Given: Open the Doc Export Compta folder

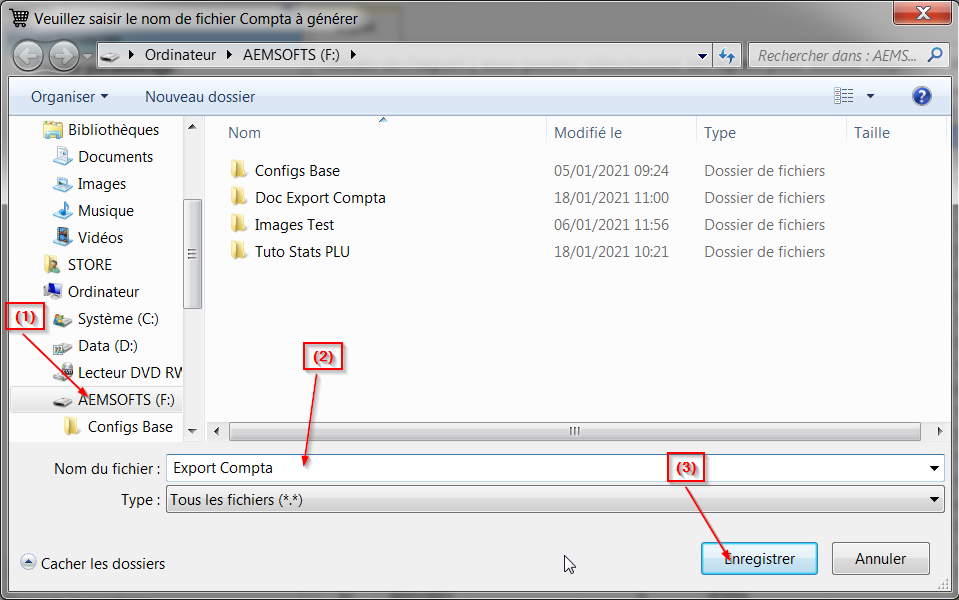Looking at the screenshot, I should point(319,198).
